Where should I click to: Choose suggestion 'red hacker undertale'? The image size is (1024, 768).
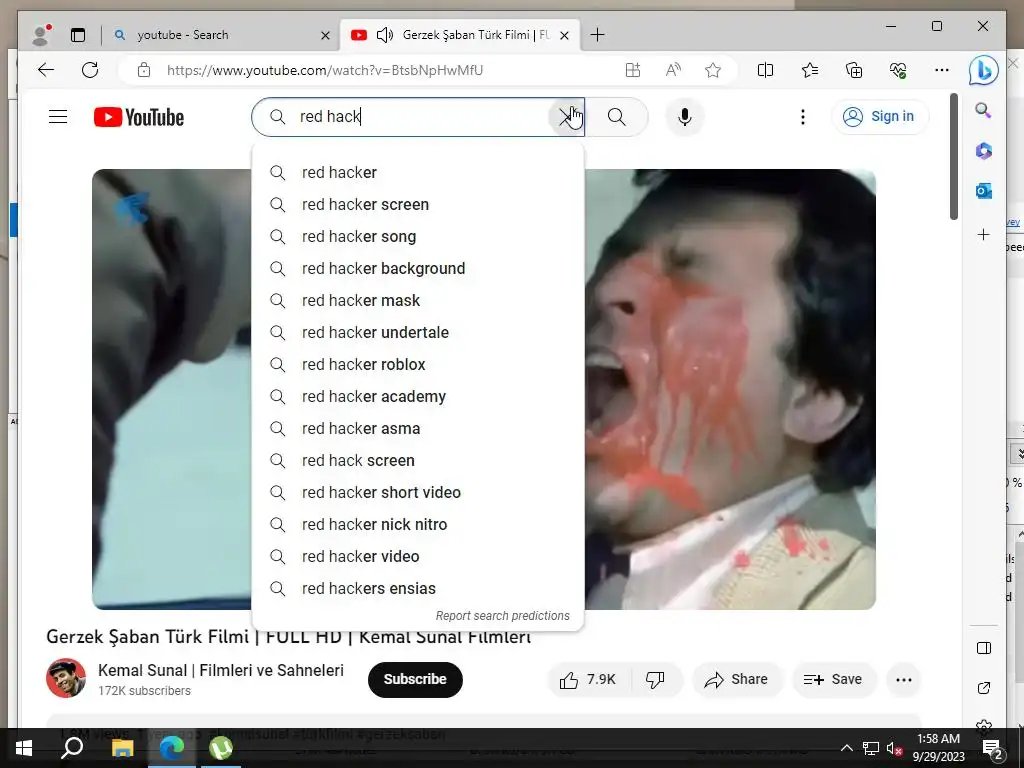pyautogui.click(x=418, y=332)
